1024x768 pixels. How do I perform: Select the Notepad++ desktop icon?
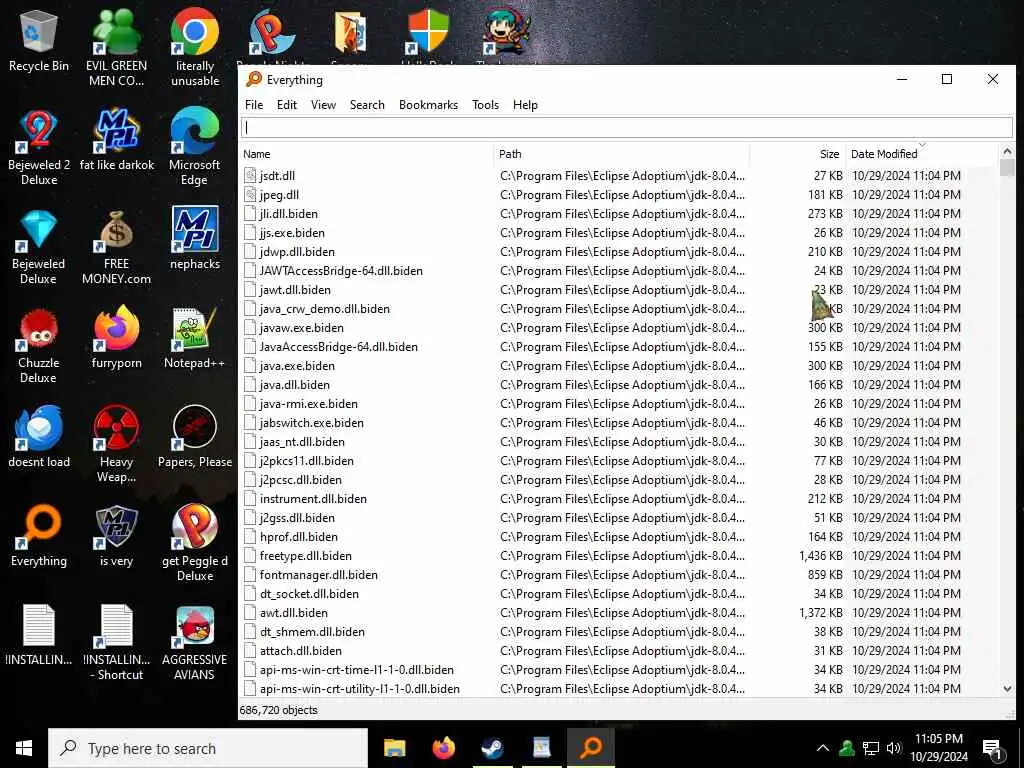tap(195, 338)
